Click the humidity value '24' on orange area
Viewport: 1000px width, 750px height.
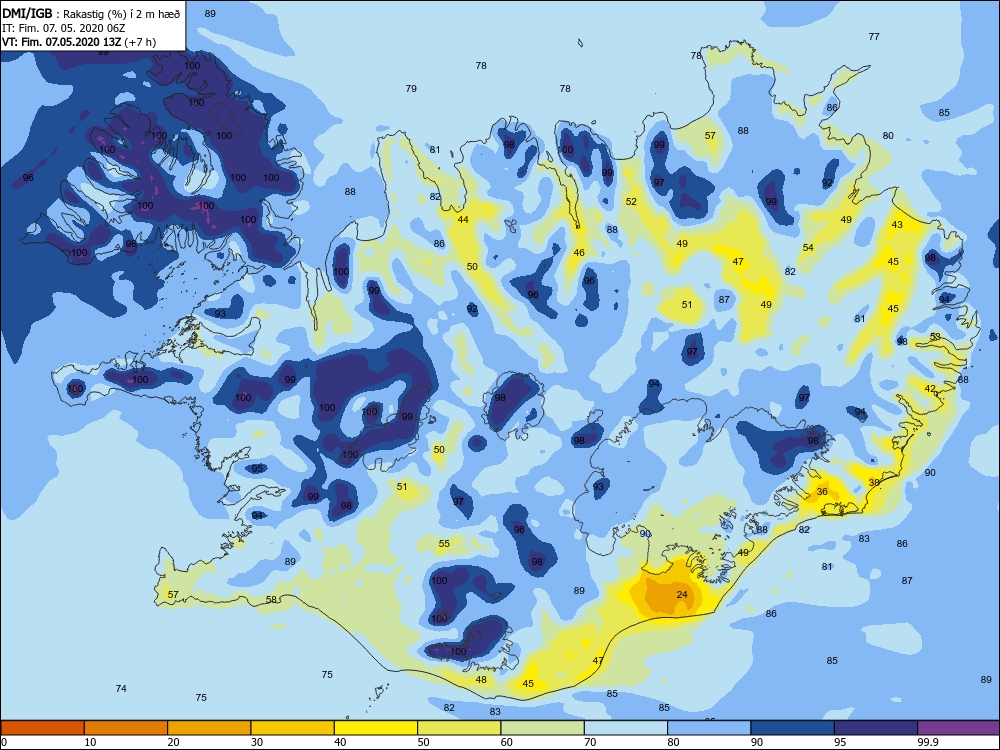click(x=682, y=594)
